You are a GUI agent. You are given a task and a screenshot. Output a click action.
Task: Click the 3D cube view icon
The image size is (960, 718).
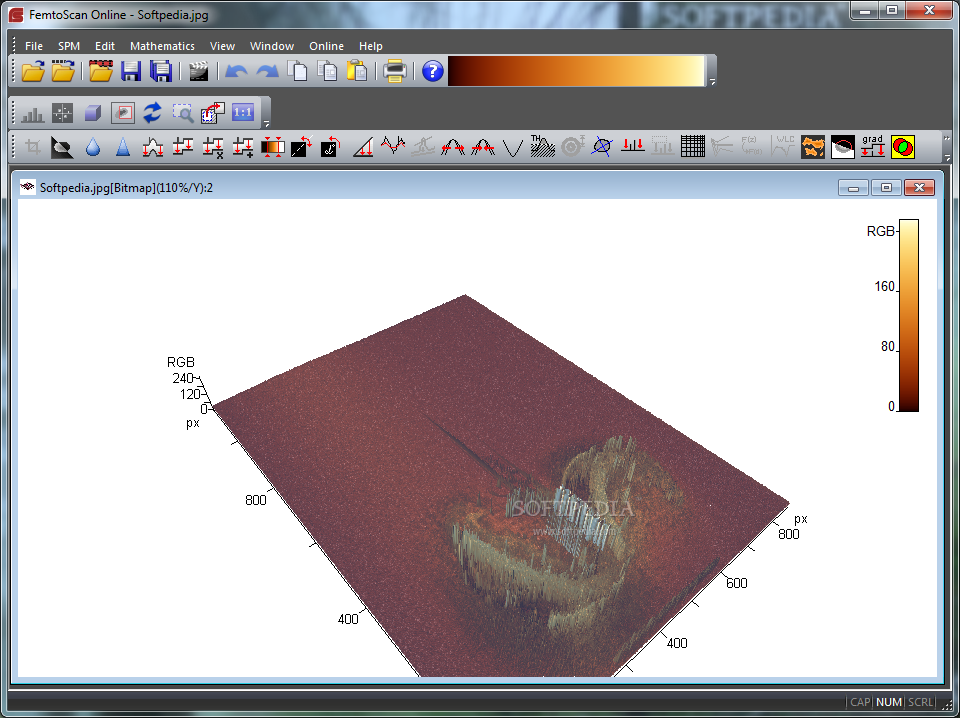[92, 113]
